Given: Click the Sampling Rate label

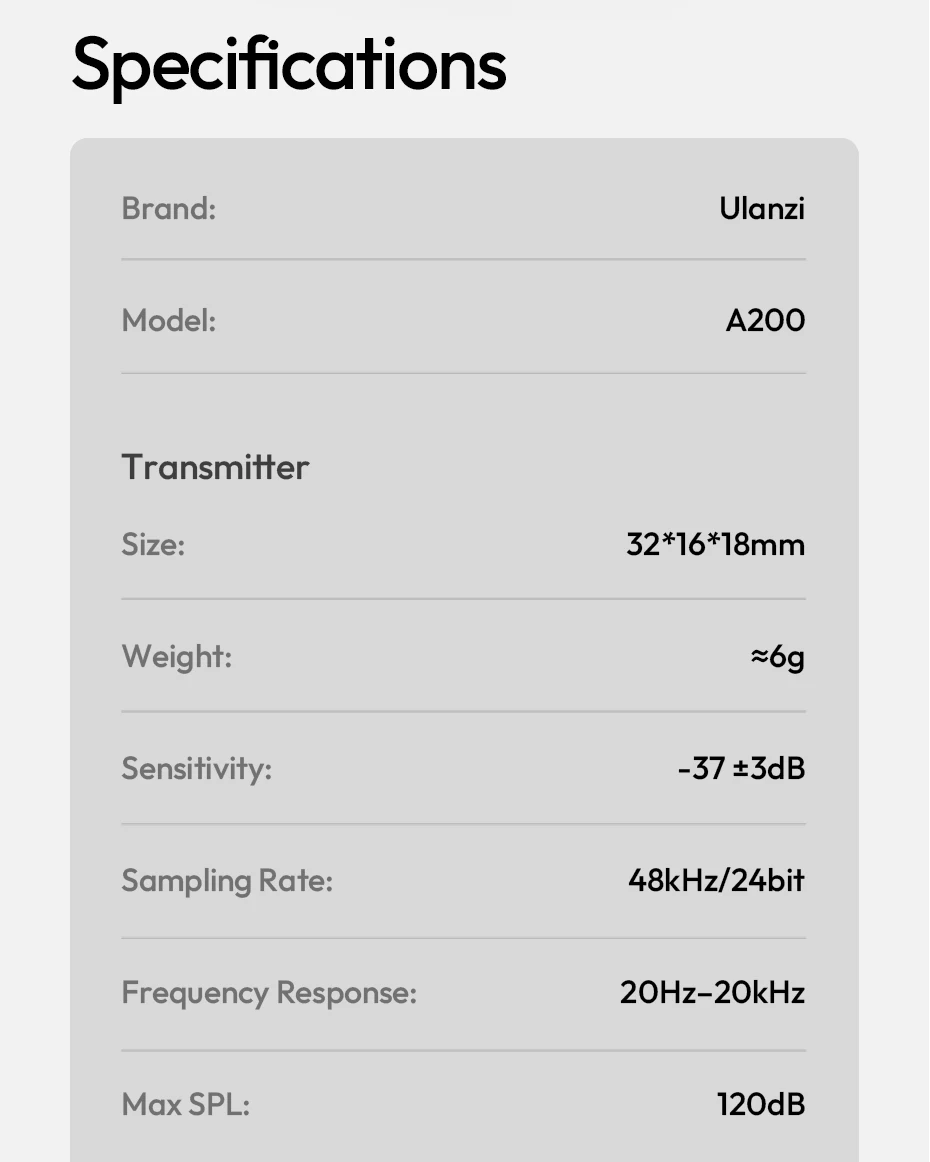Looking at the screenshot, I should click(x=227, y=881).
